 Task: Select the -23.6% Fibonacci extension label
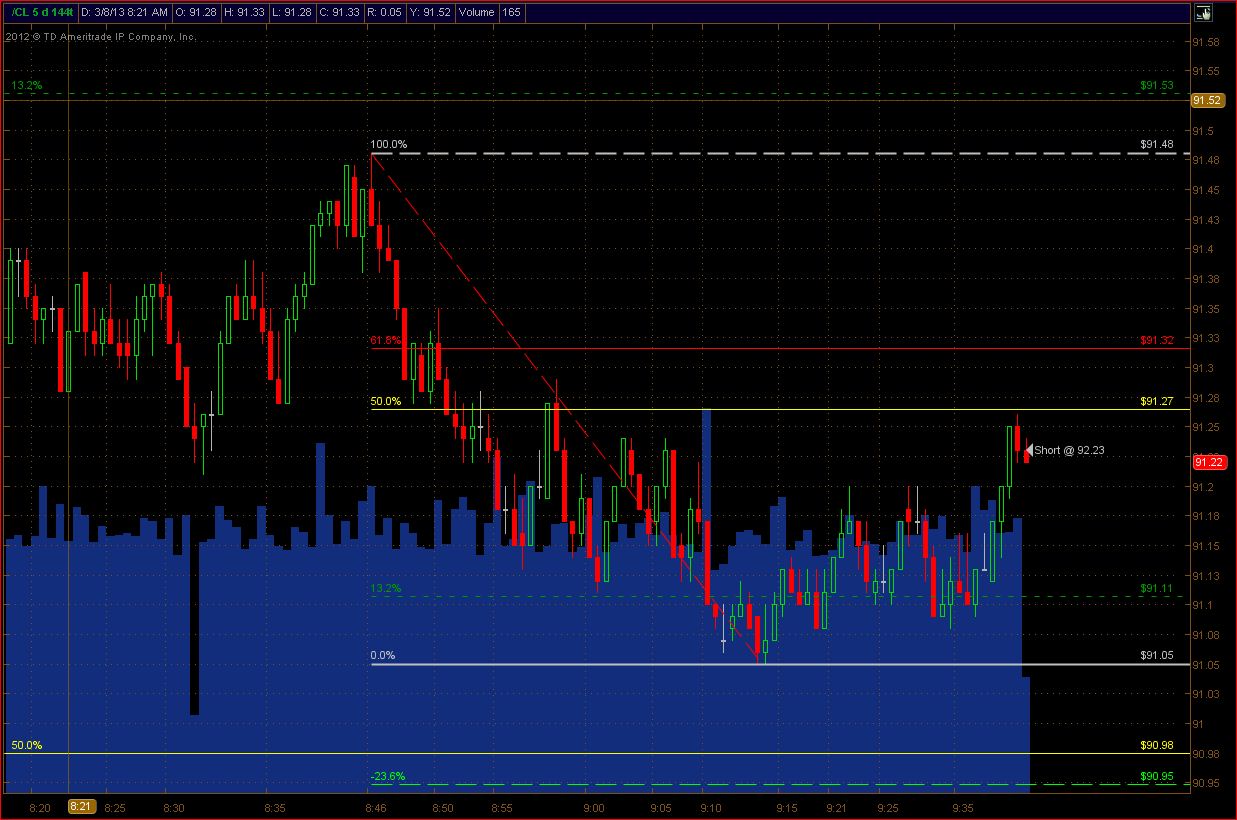(x=386, y=776)
